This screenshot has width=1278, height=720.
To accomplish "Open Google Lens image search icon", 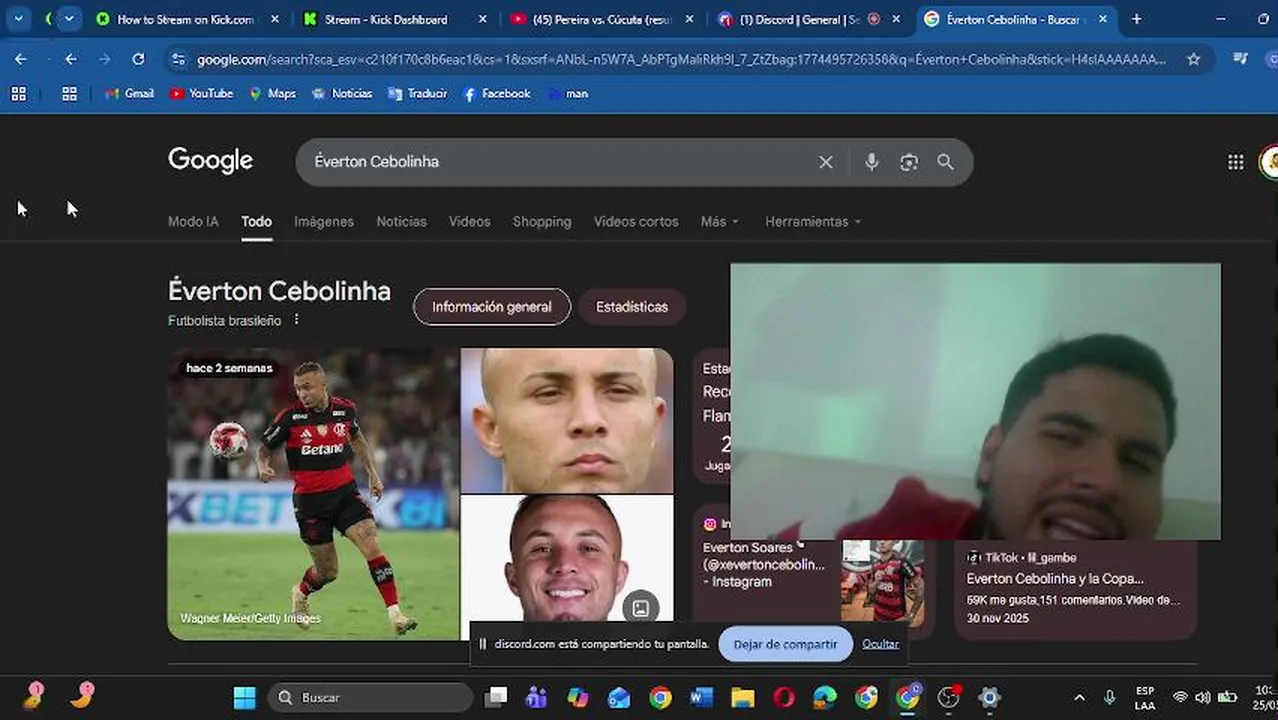I will tap(909, 162).
